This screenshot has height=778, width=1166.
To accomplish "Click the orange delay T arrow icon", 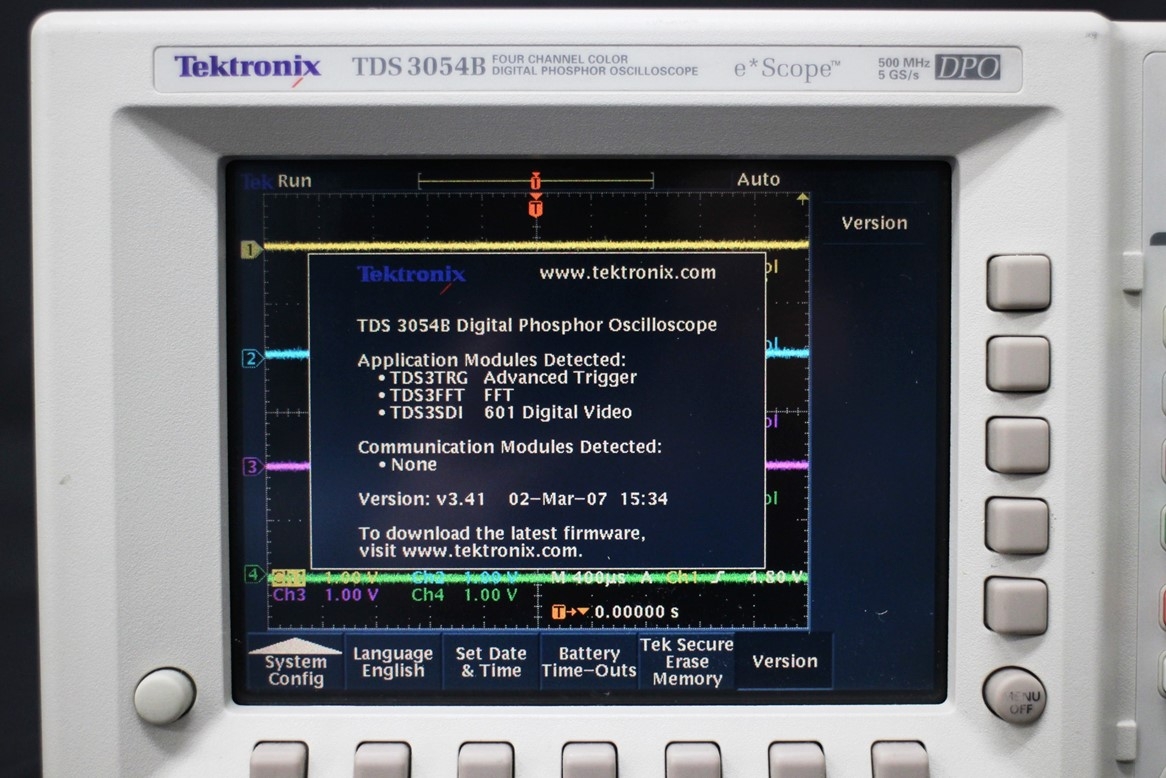I will point(570,612).
